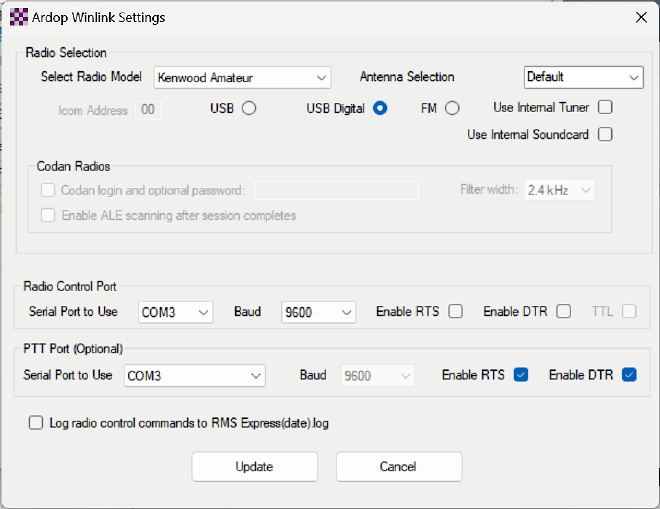The height and width of the screenshot is (509, 660).
Task: Check Enable DTR in Radio Control Port
Action: 564,312
